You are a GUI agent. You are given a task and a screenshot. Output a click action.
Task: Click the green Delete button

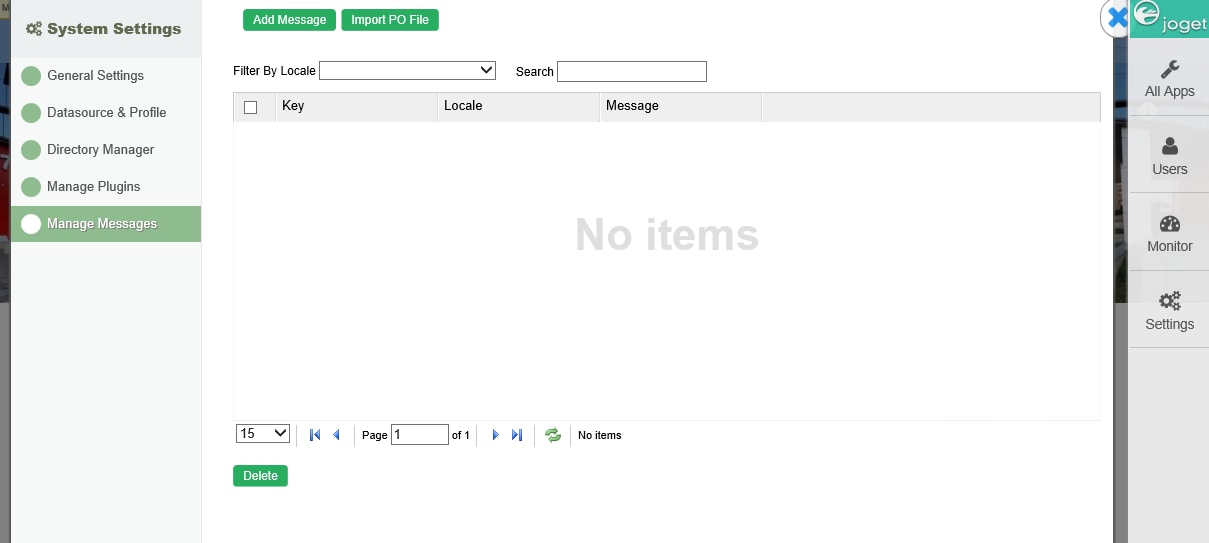260,476
